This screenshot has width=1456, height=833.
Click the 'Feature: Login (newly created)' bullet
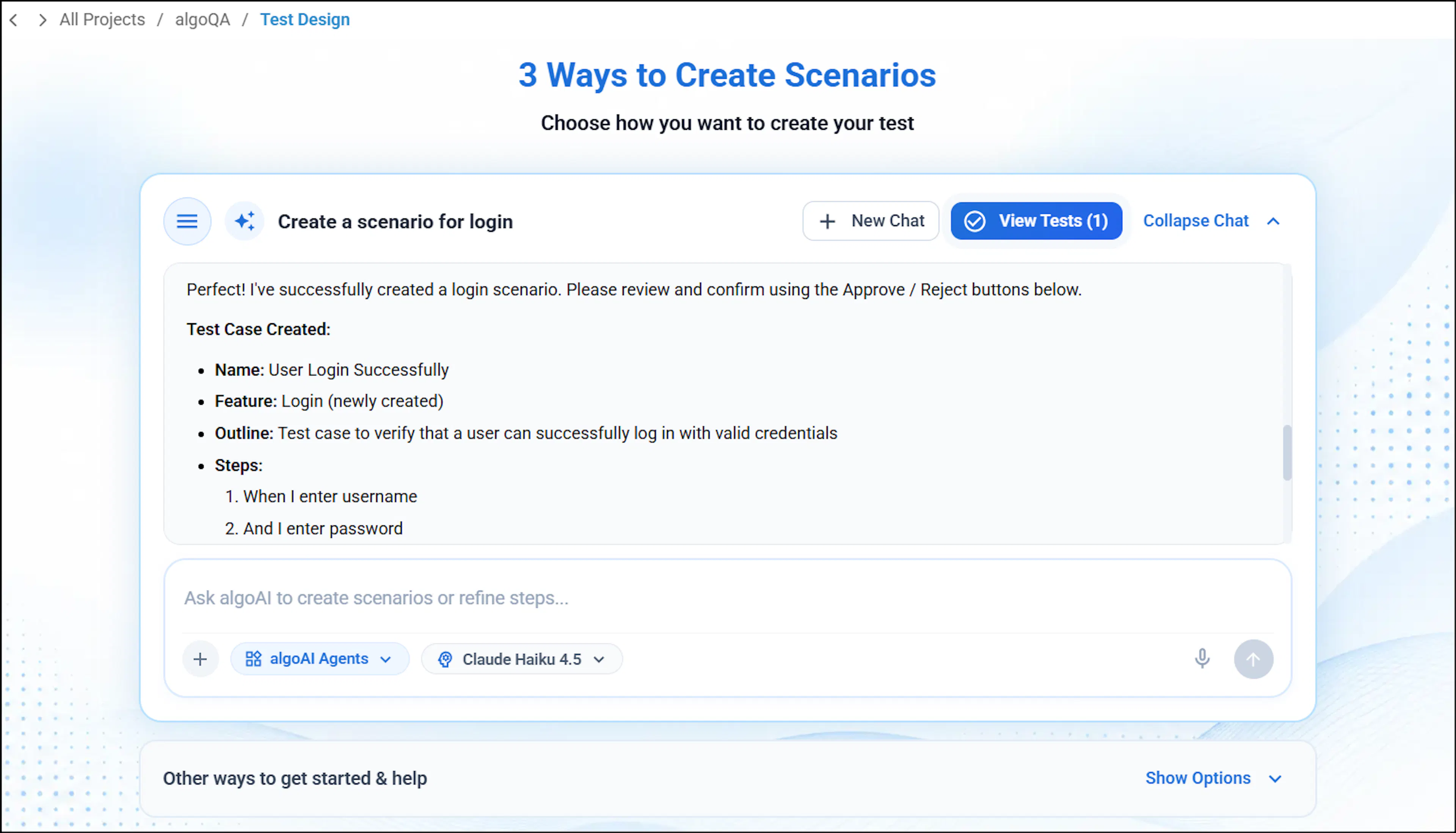pyautogui.click(x=329, y=401)
